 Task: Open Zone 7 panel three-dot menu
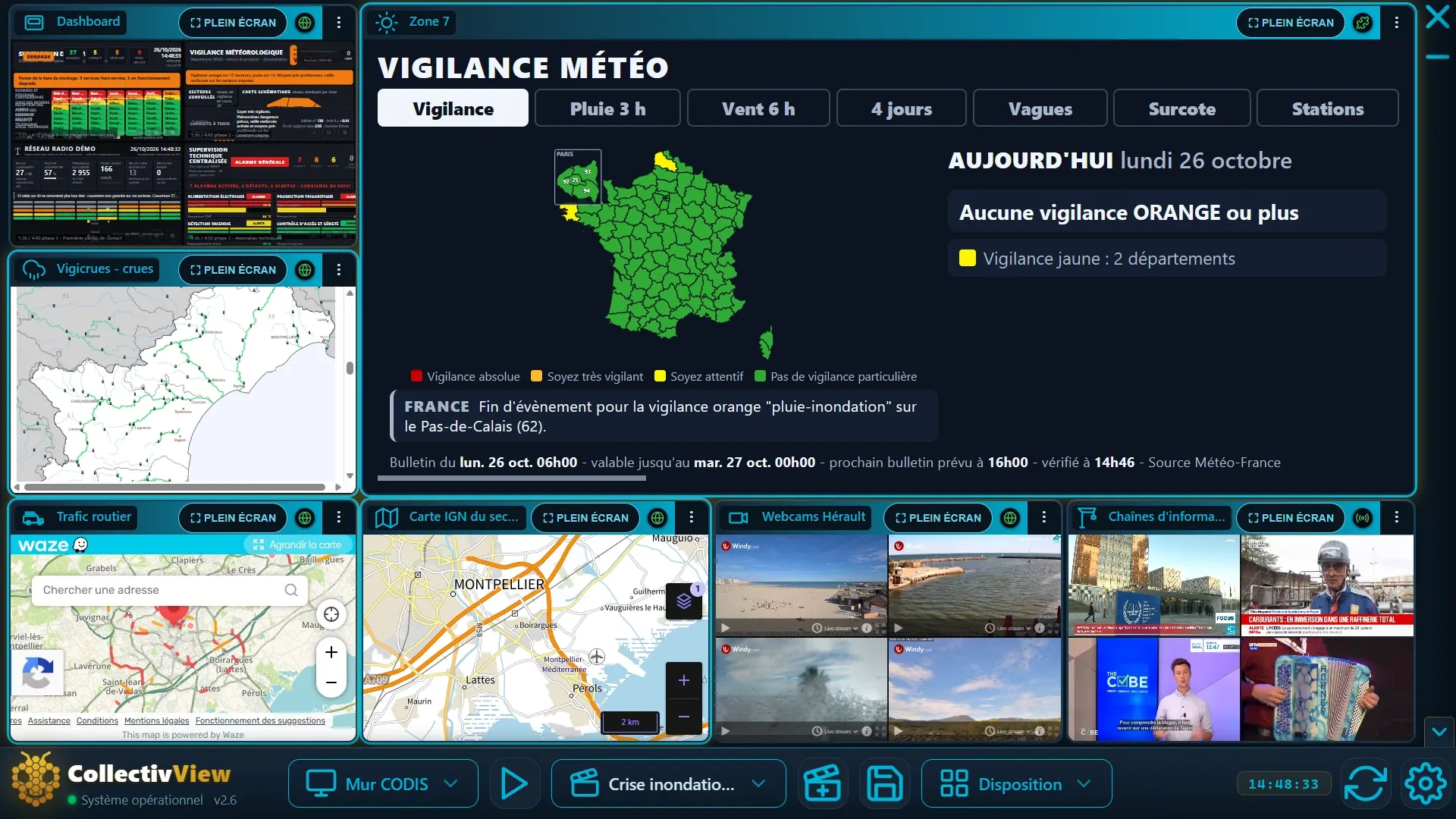[1397, 23]
